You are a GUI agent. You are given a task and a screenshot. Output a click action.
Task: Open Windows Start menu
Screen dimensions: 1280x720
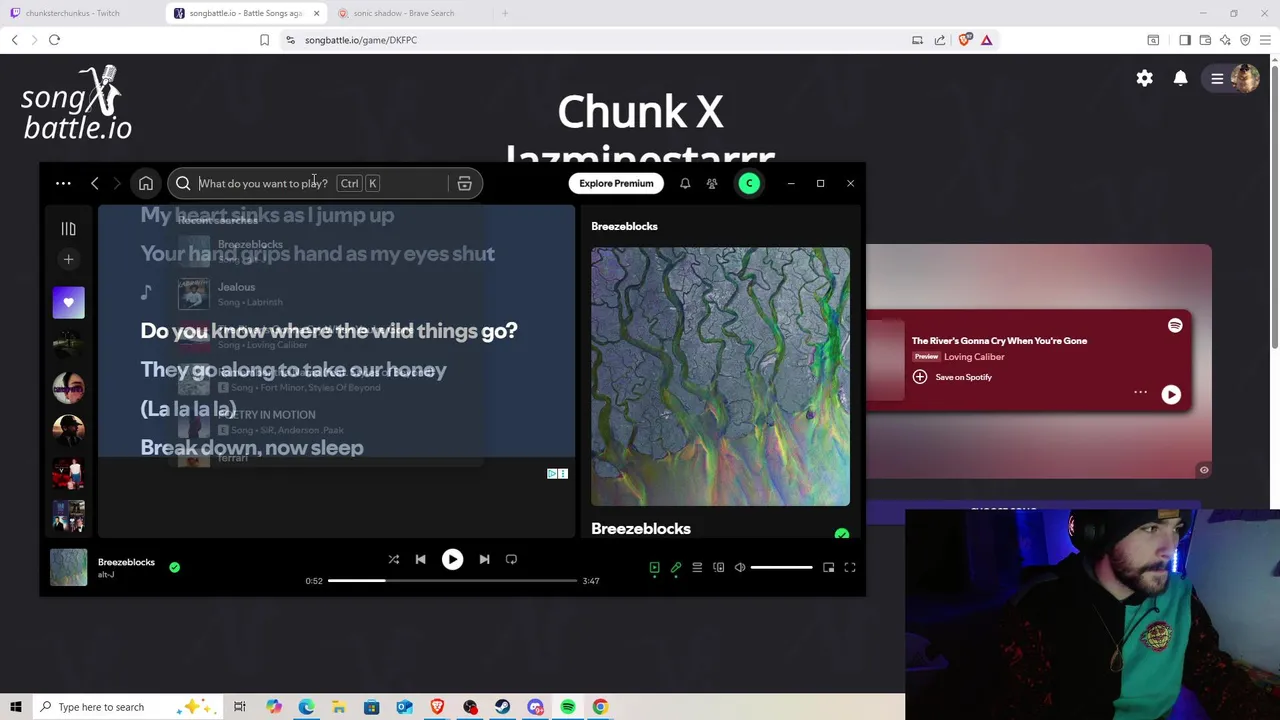tap(15, 707)
